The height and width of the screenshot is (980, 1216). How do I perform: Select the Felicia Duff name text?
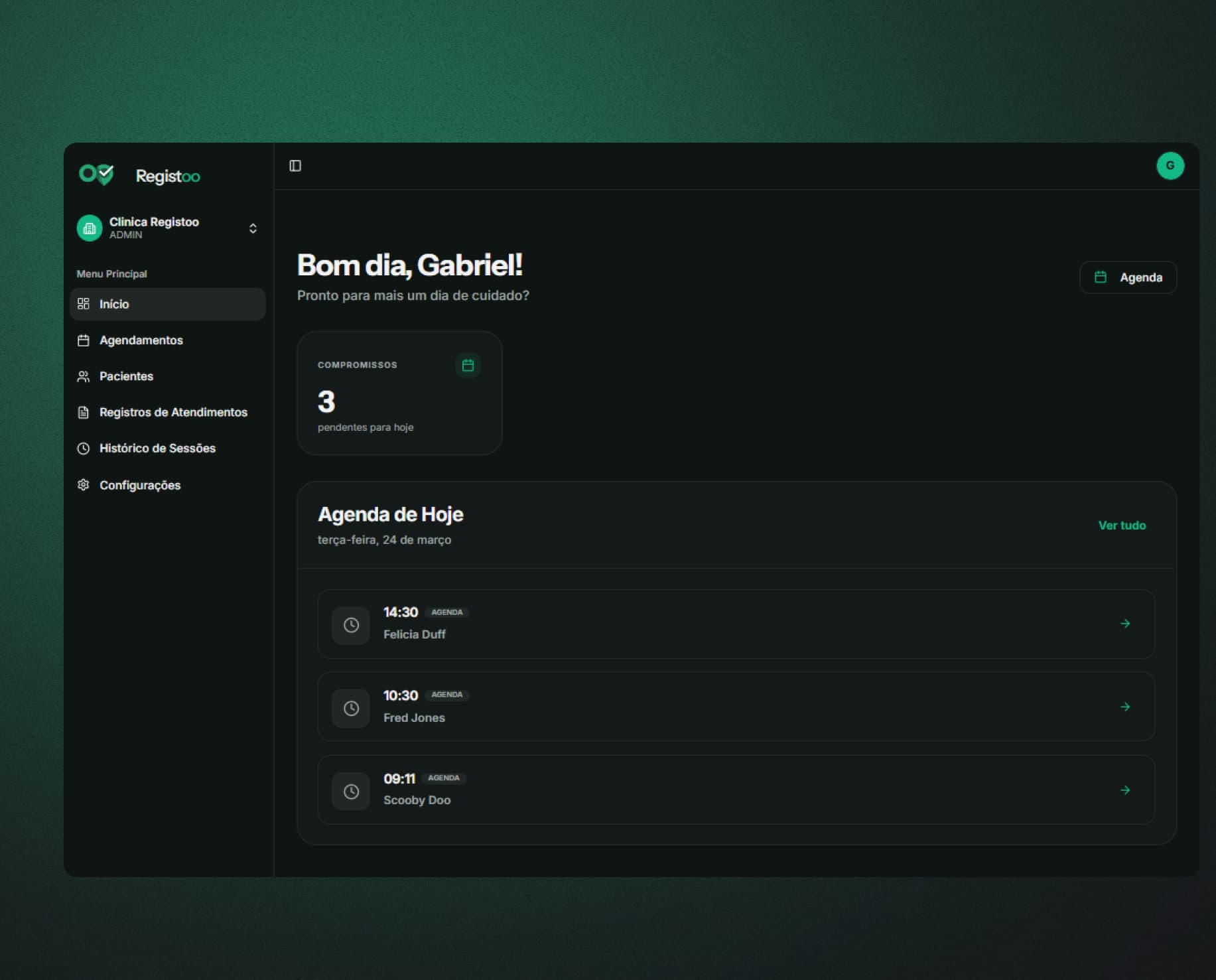tap(415, 634)
